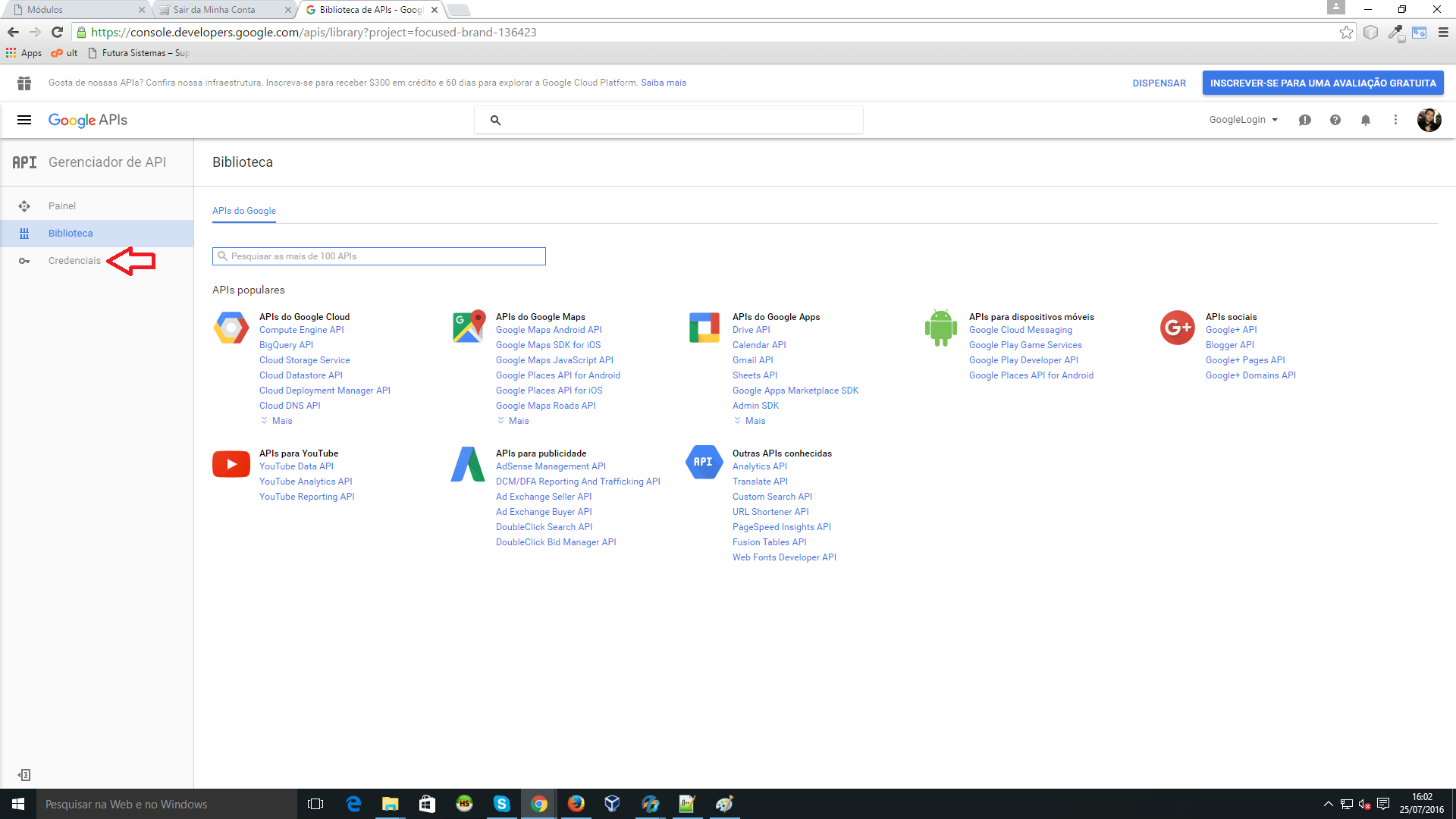Select the APIs do Google tab
This screenshot has height=819, width=1456.
click(x=244, y=211)
